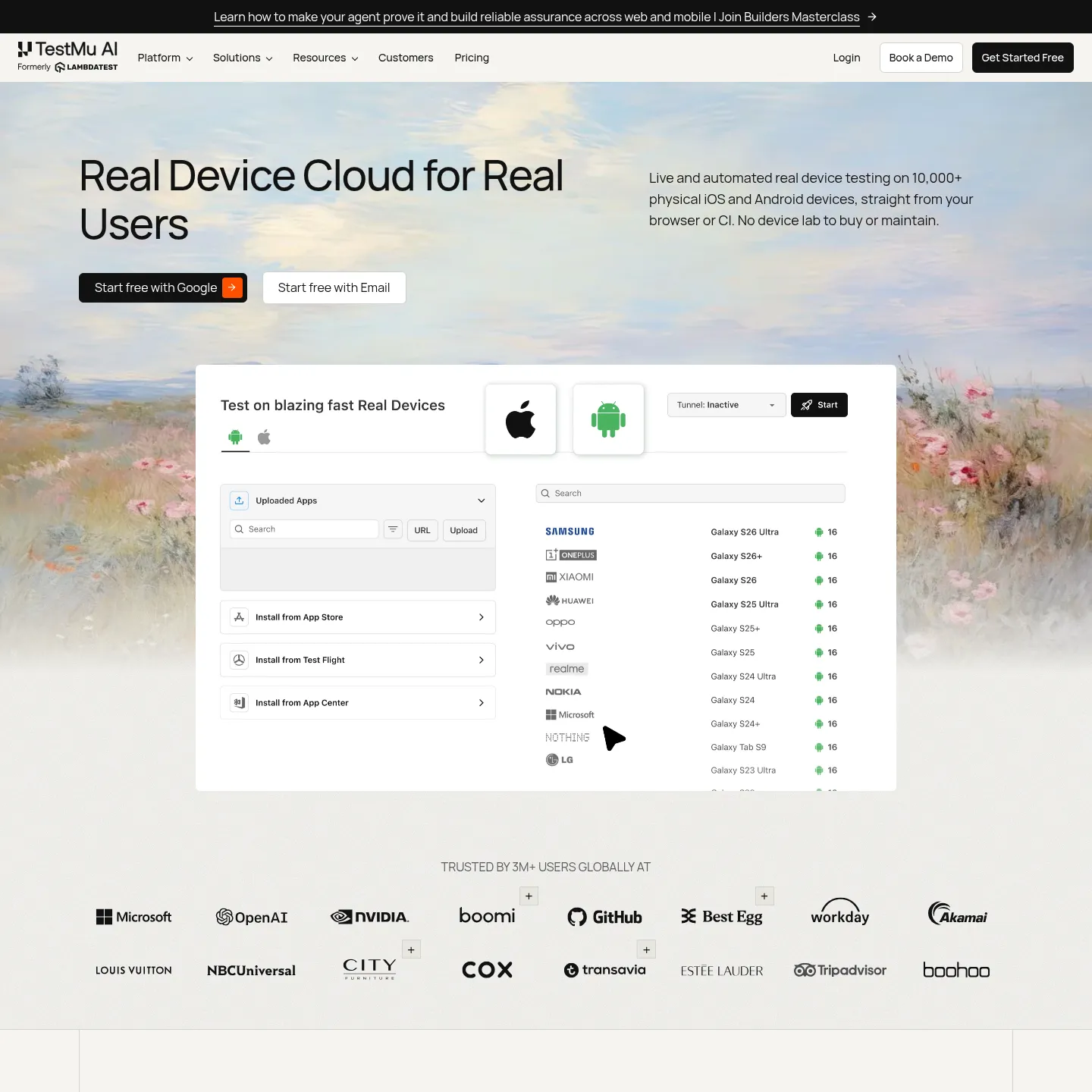
Task: Select the large Android robot tile
Action: tap(608, 419)
